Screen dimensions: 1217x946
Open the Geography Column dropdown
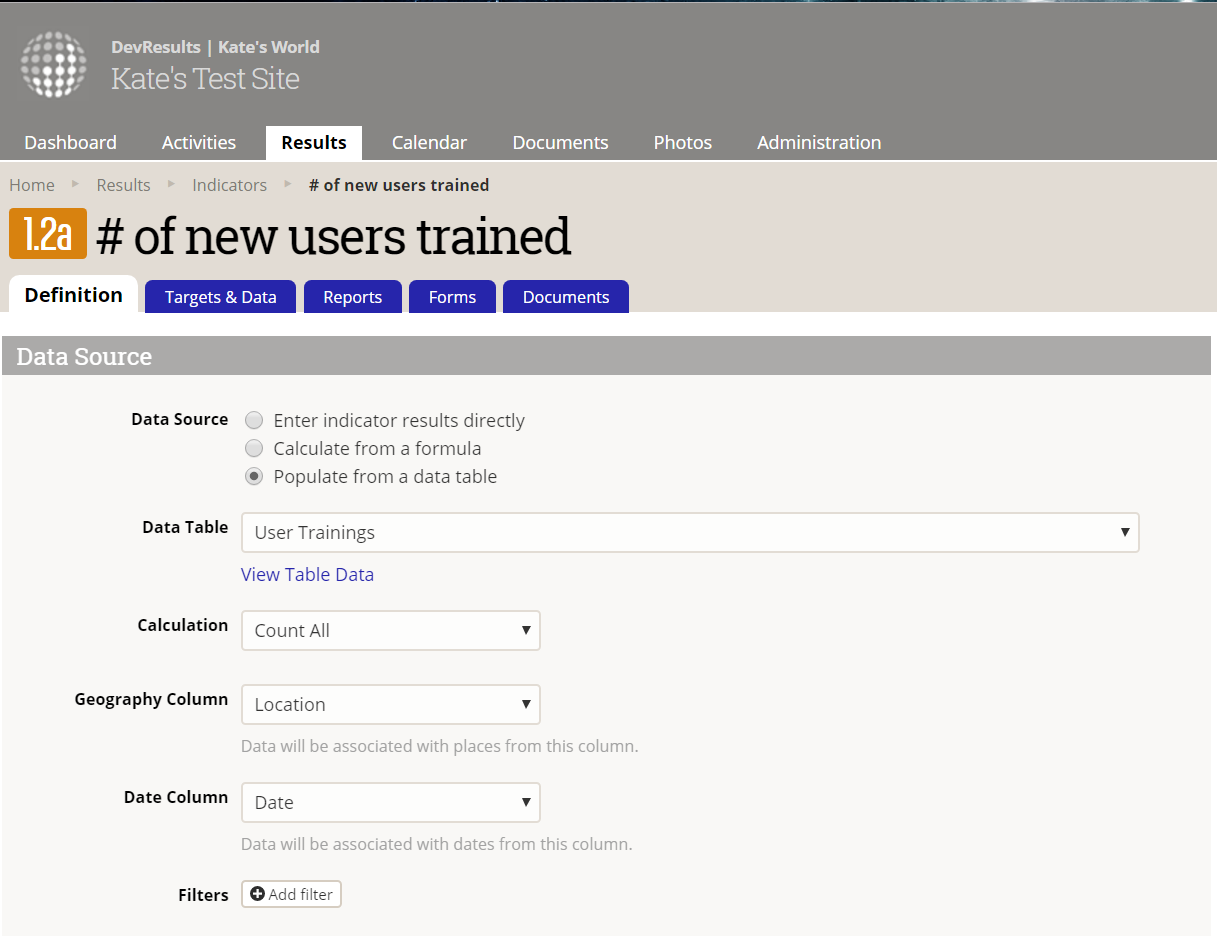(391, 705)
